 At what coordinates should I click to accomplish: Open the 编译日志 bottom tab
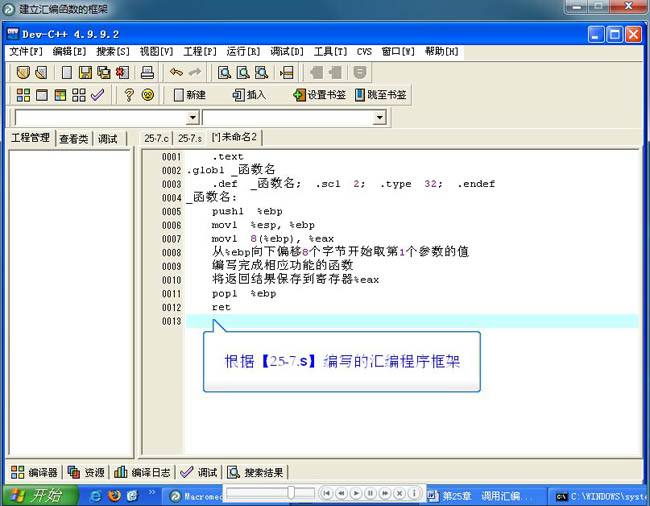(142, 472)
